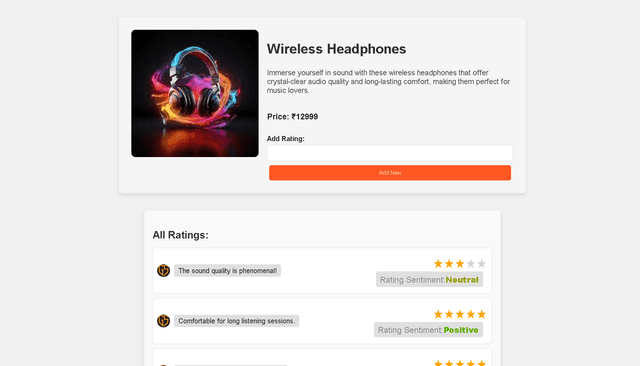The height and width of the screenshot is (366, 640).
Task: Select third star of the phenomenal review
Action: coord(460,264)
